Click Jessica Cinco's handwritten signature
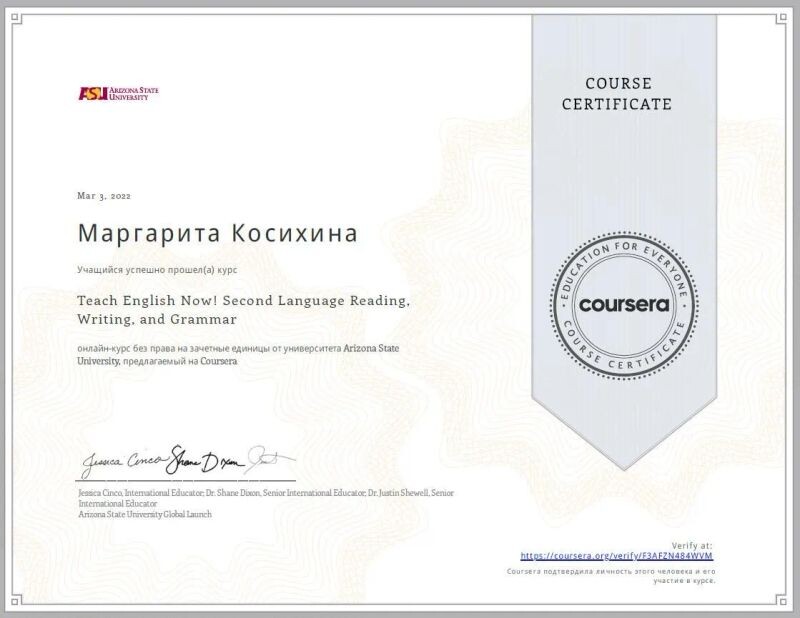800x618 pixels. pos(118,463)
